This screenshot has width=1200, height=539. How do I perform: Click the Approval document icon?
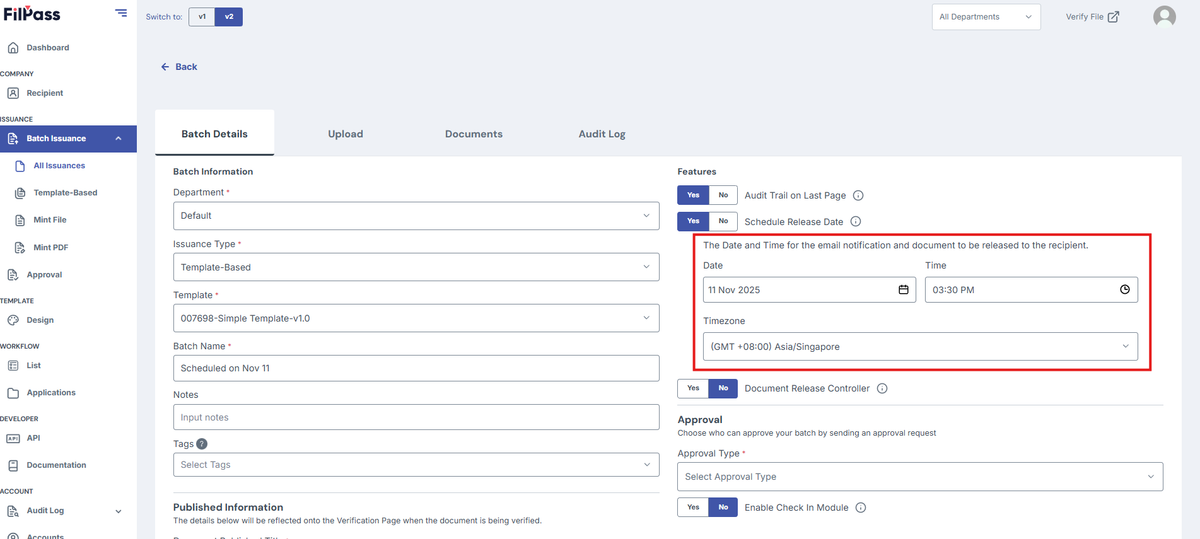[13, 275]
